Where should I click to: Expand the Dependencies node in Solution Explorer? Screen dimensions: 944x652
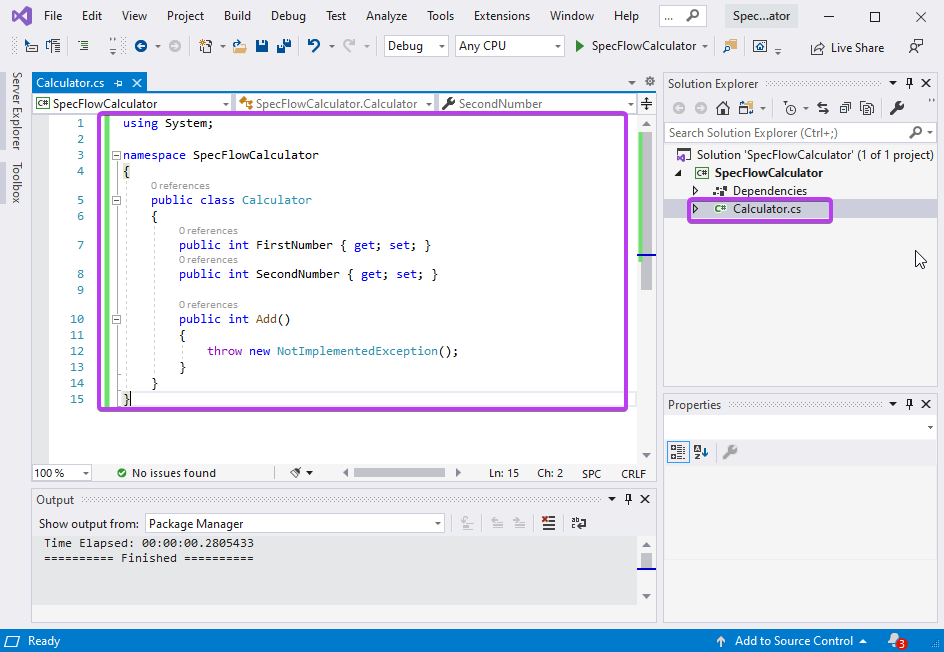click(x=696, y=191)
